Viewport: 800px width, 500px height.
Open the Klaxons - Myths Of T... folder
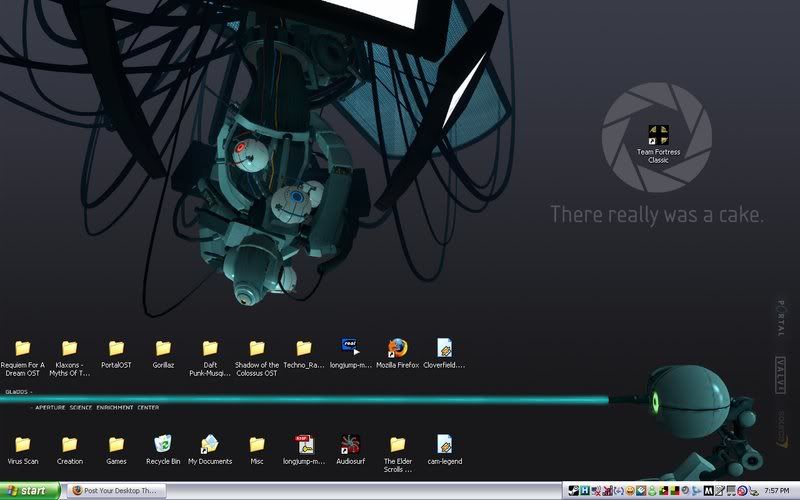click(x=69, y=348)
